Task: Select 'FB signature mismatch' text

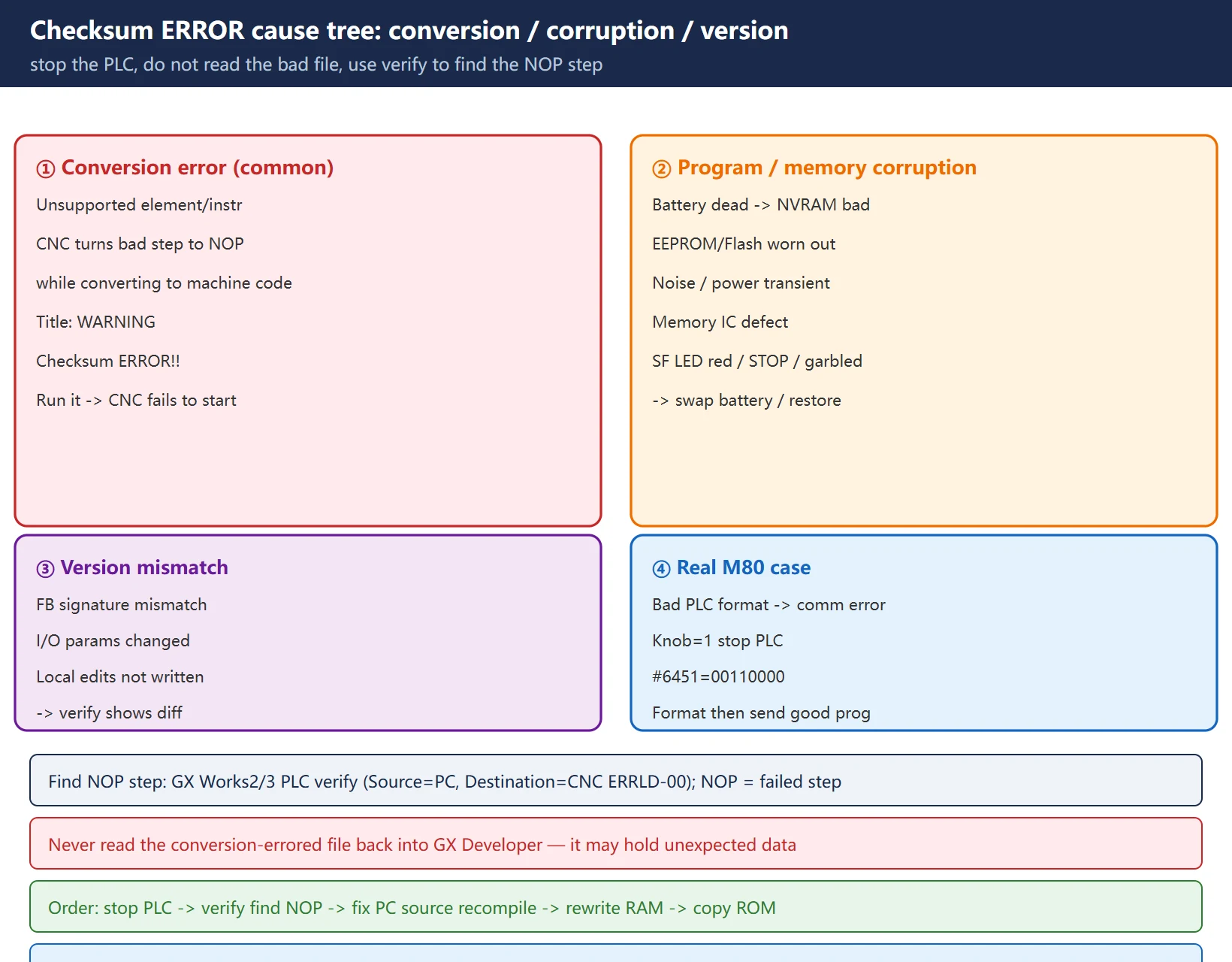Action: [x=121, y=605]
